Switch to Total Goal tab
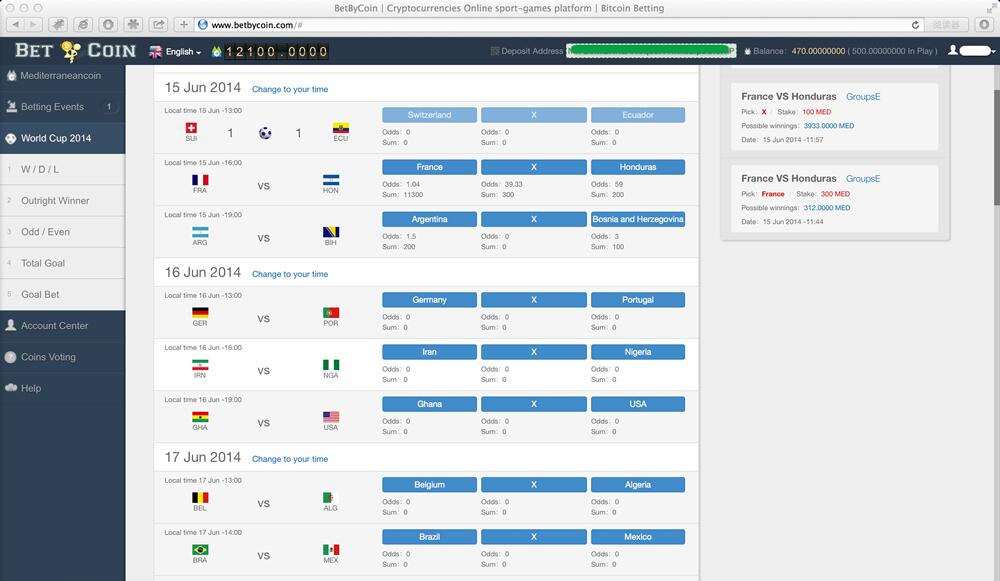The width and height of the screenshot is (1000, 581). [62, 263]
